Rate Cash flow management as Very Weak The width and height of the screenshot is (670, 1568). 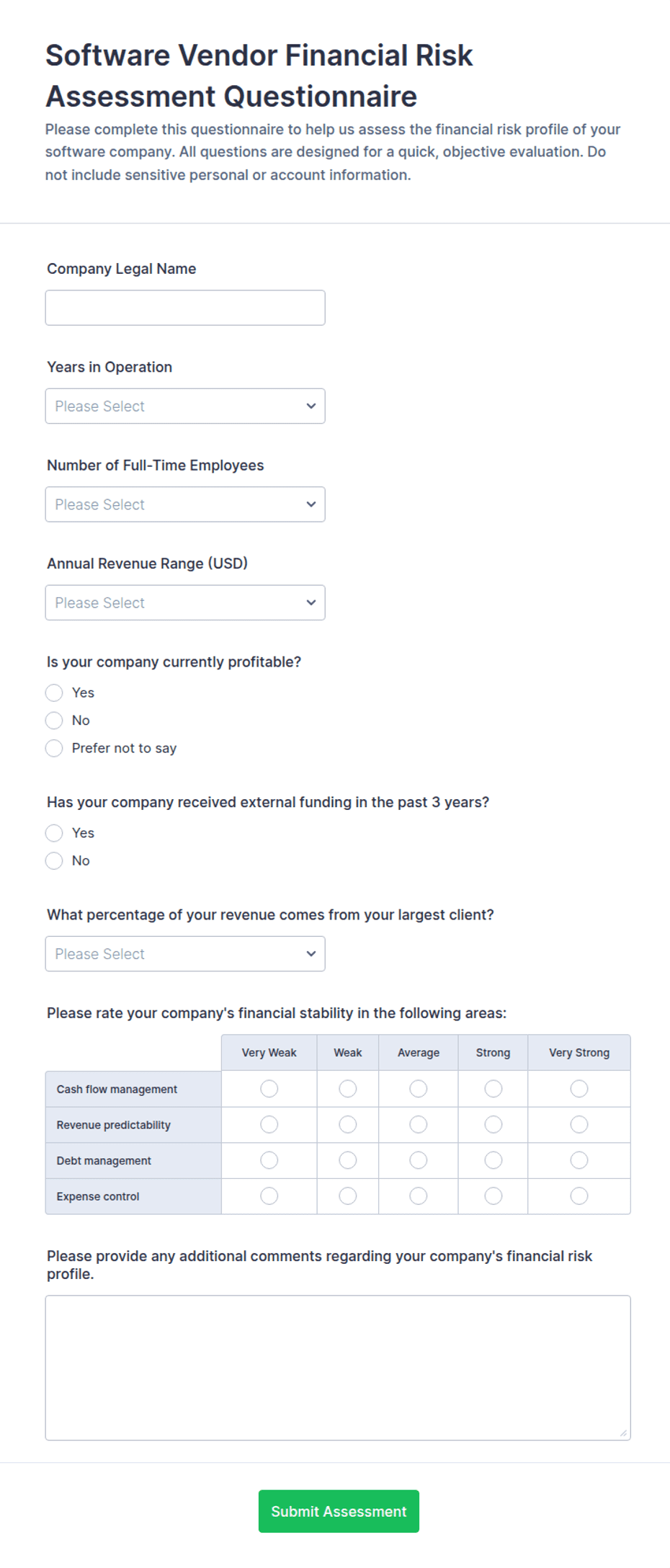coord(269,1089)
